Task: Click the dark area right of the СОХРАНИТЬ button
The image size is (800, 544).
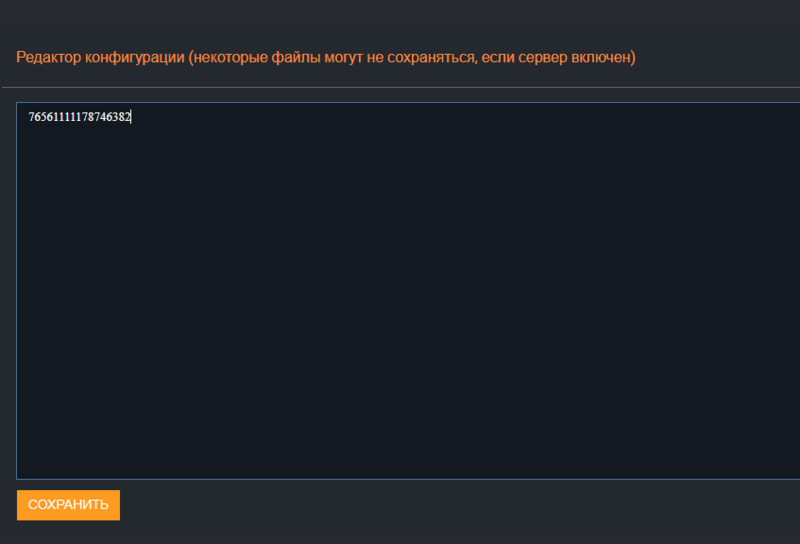Action: pyautogui.click(x=450, y=505)
